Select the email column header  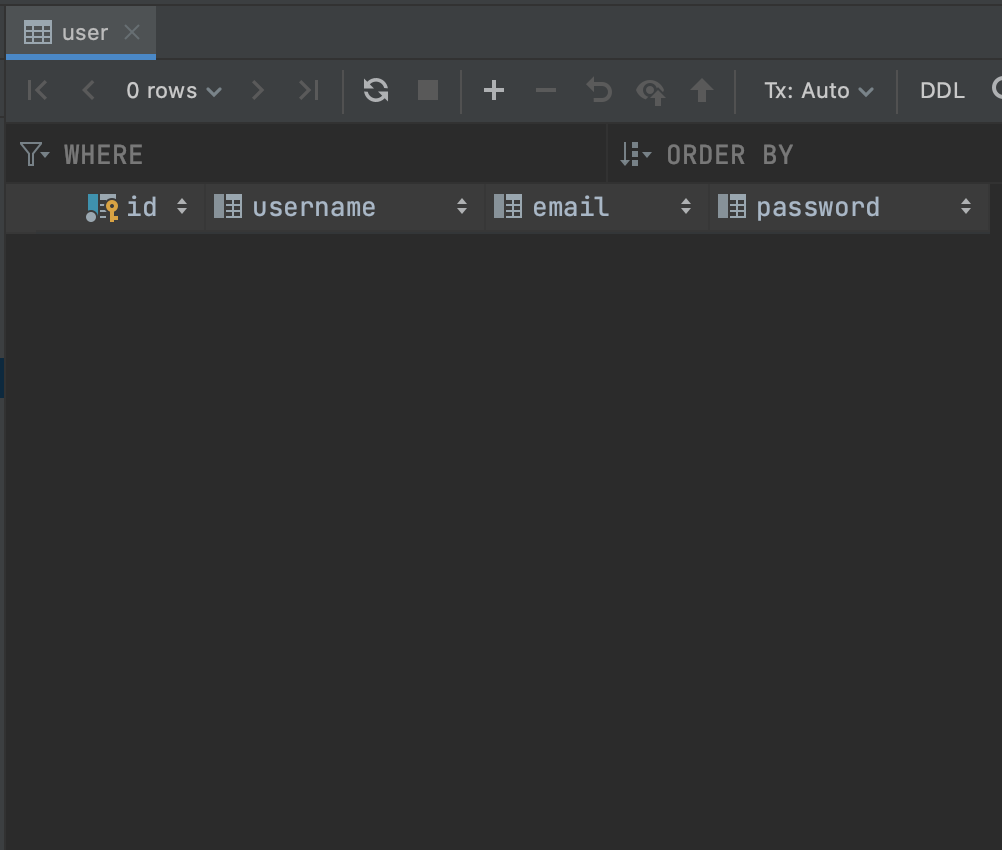[597, 208]
